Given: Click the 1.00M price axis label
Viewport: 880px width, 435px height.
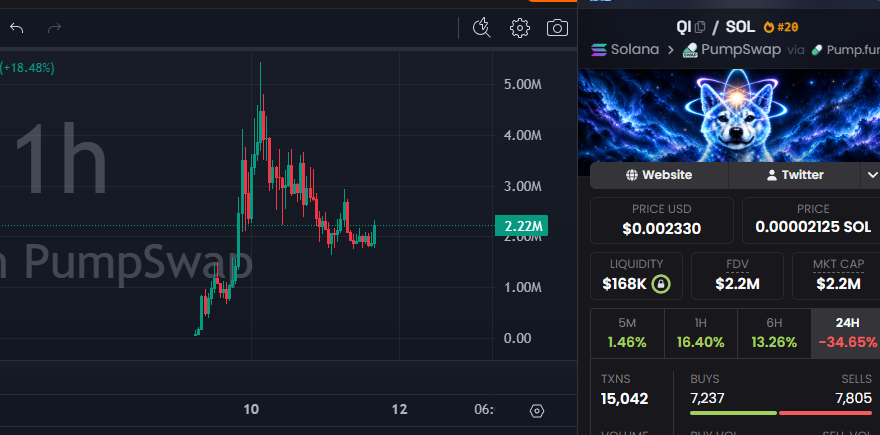Looking at the screenshot, I should [522, 287].
